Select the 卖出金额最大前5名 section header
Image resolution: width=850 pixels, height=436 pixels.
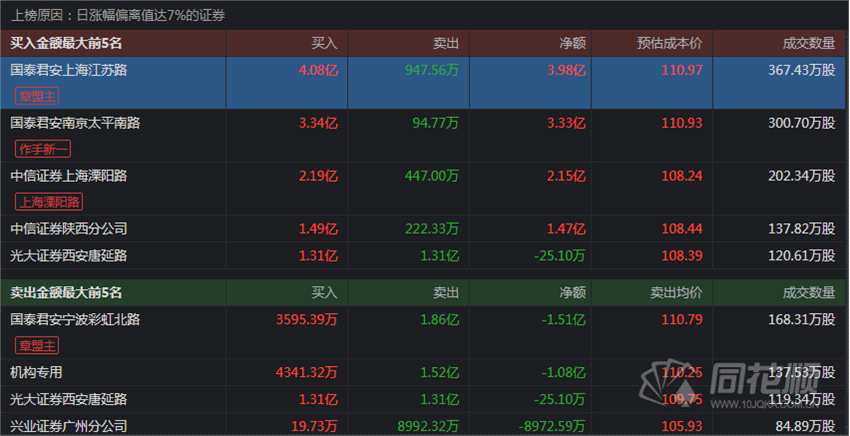click(66, 293)
